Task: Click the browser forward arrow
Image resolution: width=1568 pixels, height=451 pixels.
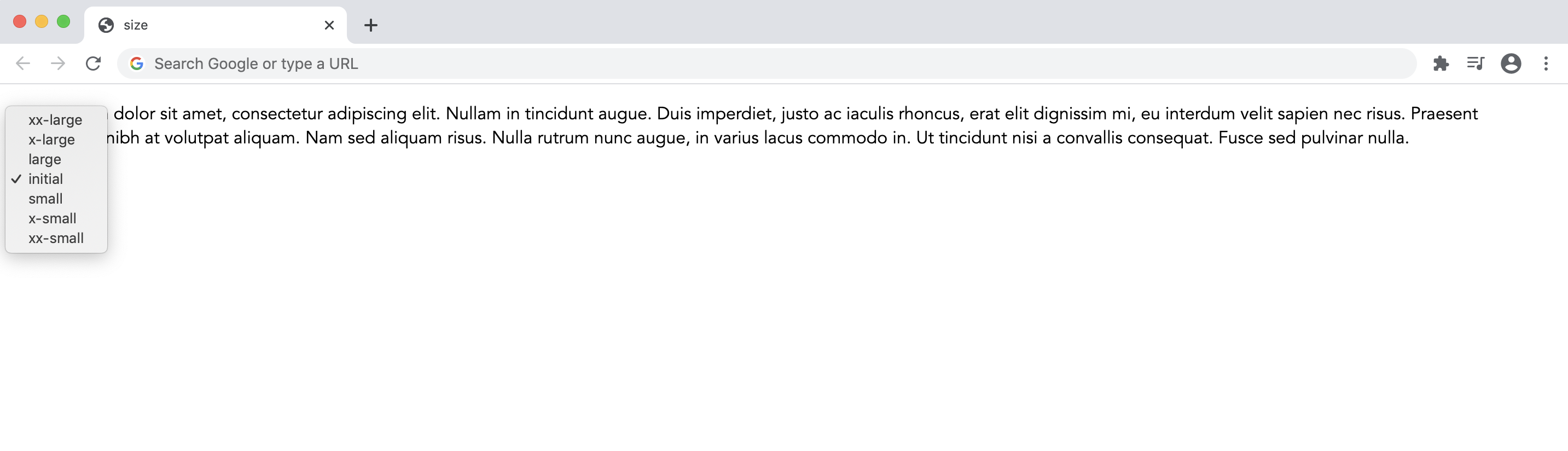Action: [x=58, y=63]
